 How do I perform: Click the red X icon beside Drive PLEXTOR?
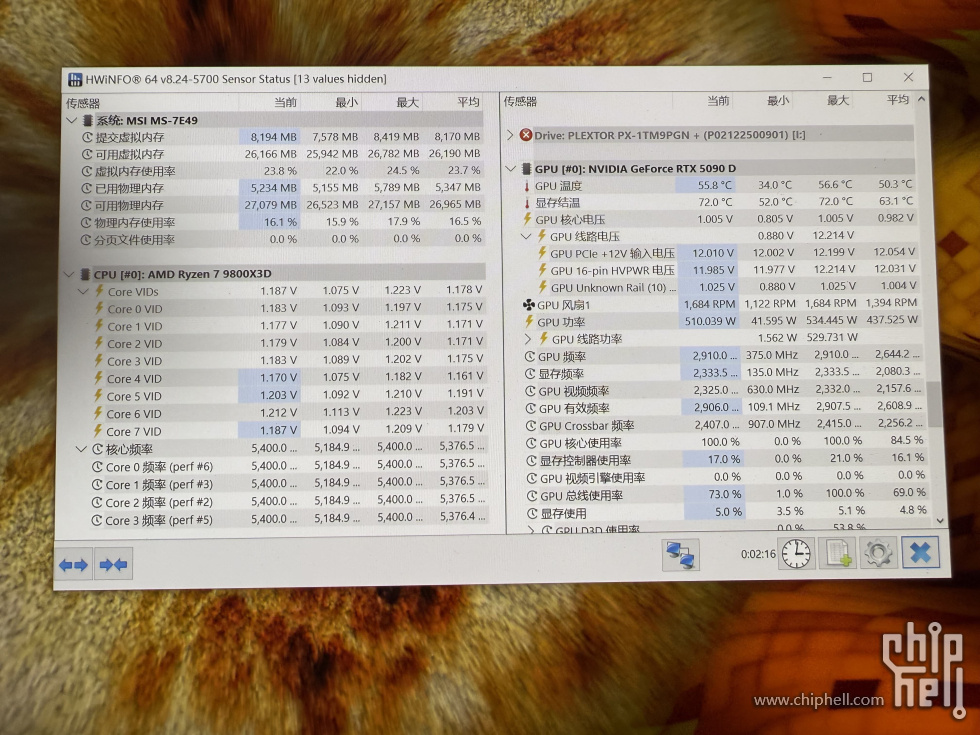tap(526, 135)
